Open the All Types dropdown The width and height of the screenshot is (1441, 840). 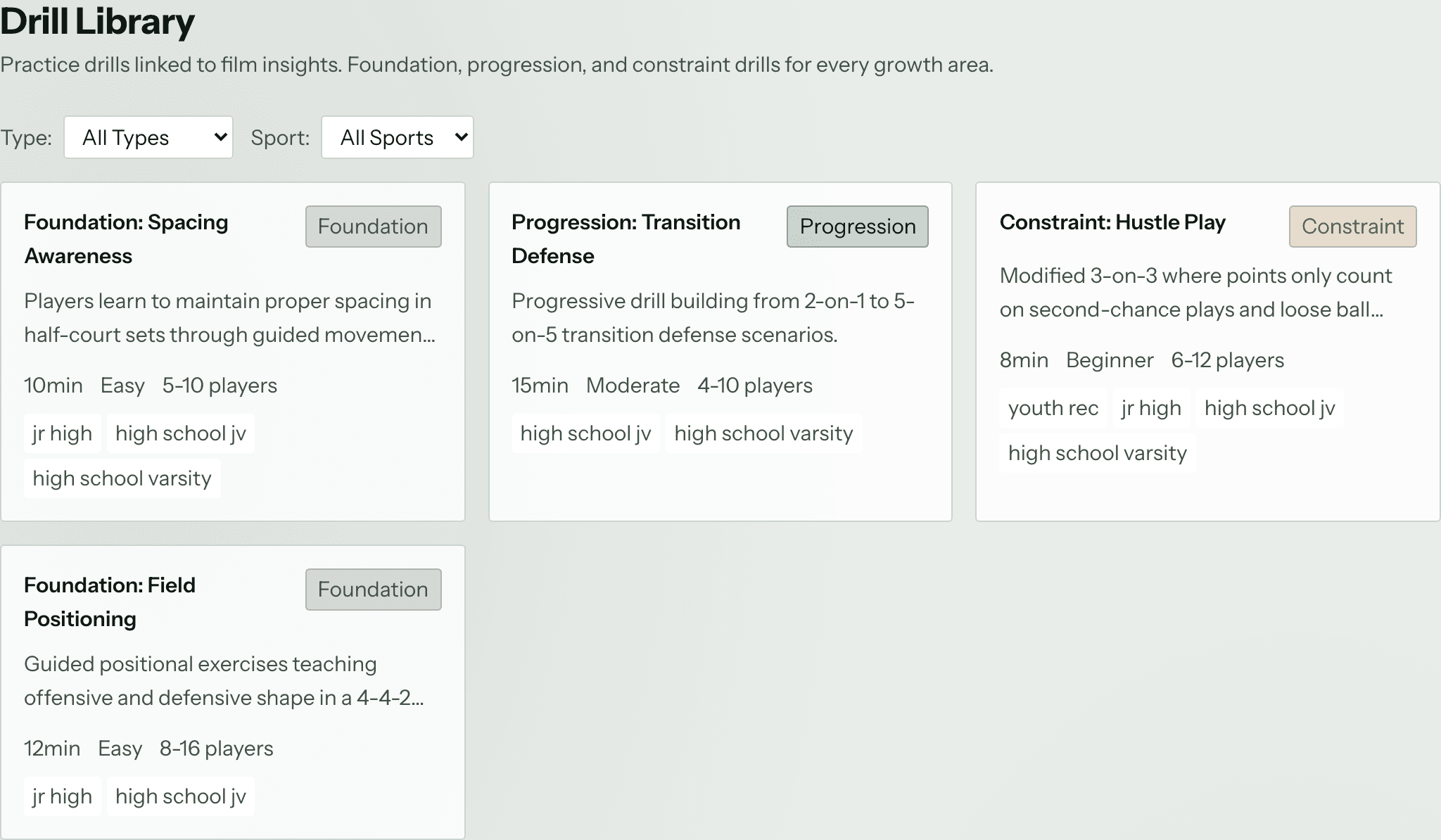point(148,137)
